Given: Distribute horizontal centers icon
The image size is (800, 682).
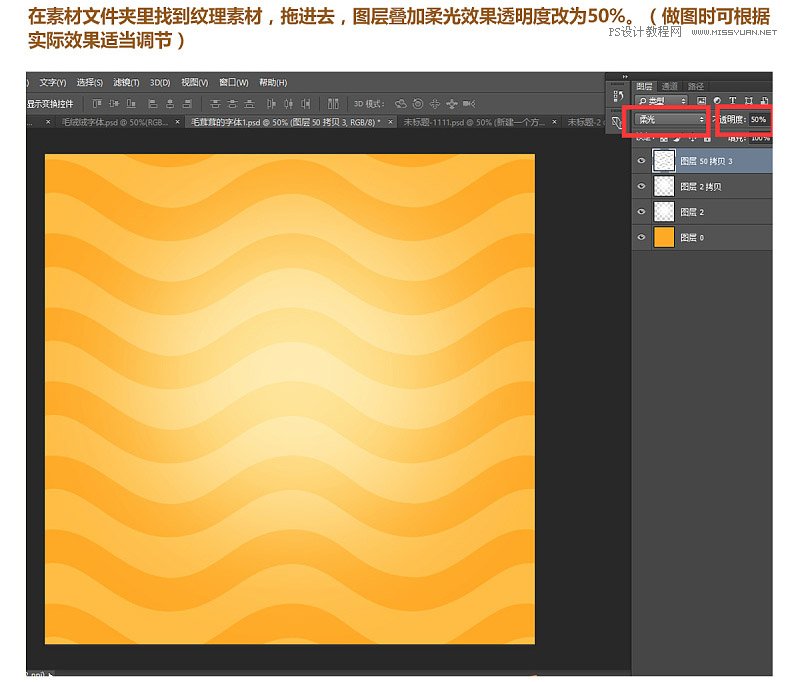Looking at the screenshot, I should coord(288,104).
